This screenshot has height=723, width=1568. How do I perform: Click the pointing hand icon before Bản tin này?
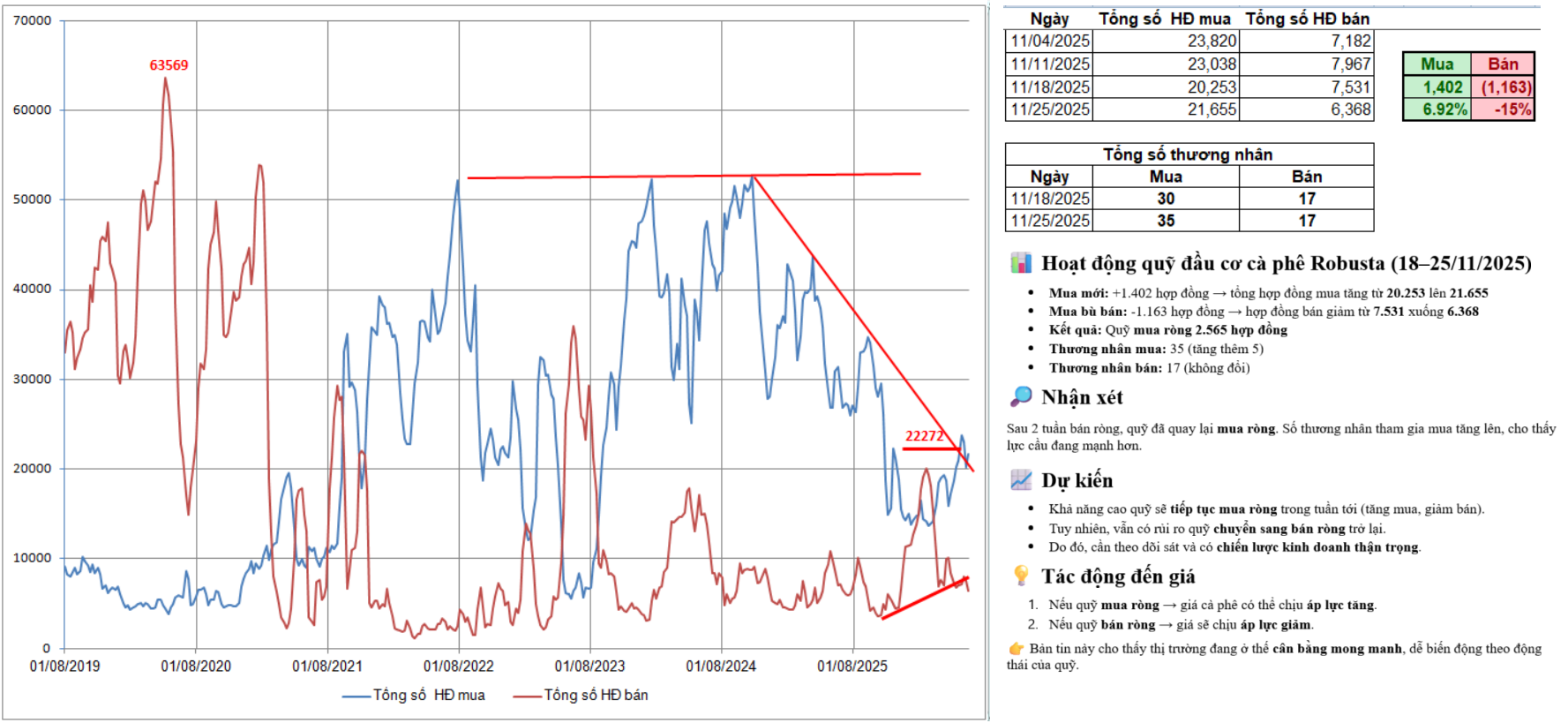tap(1016, 649)
